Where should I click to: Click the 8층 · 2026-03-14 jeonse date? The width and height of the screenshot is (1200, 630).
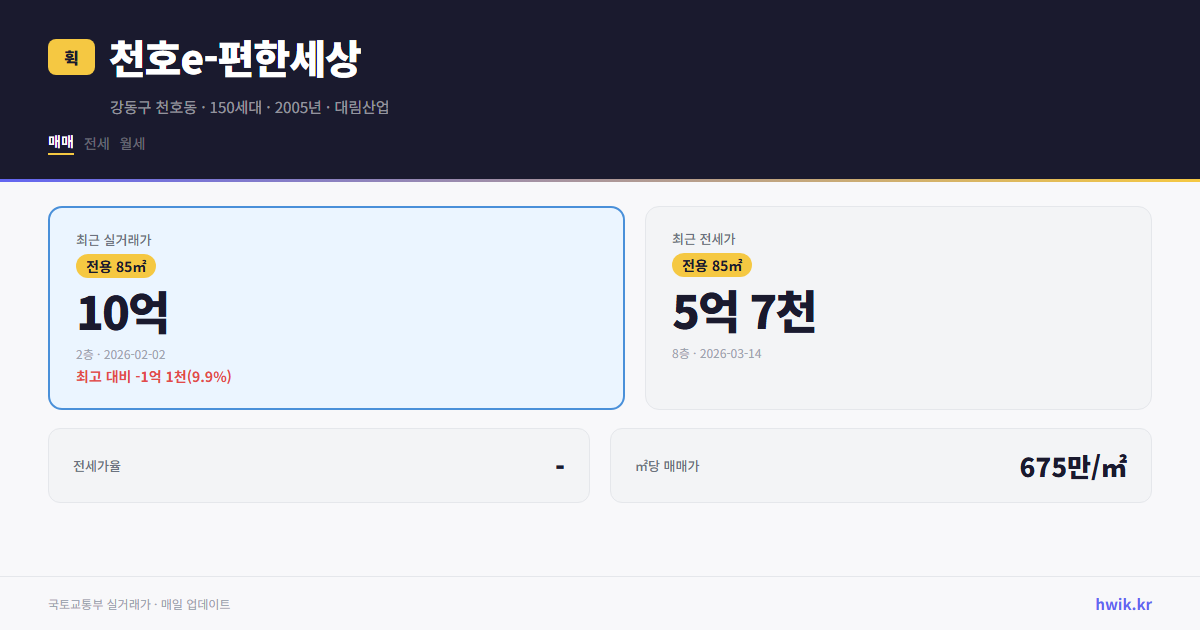click(x=717, y=354)
